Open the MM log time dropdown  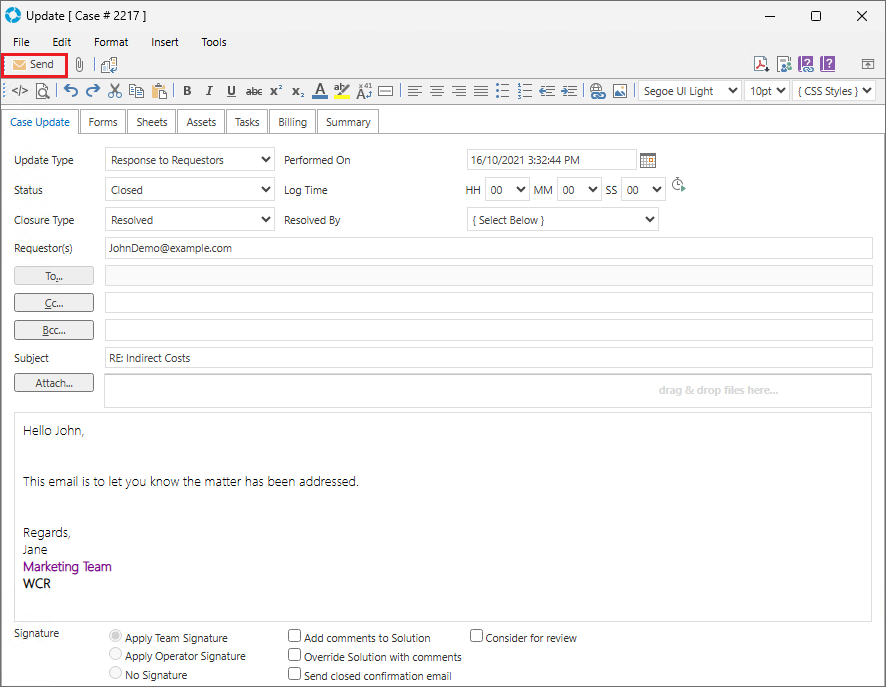tap(579, 190)
